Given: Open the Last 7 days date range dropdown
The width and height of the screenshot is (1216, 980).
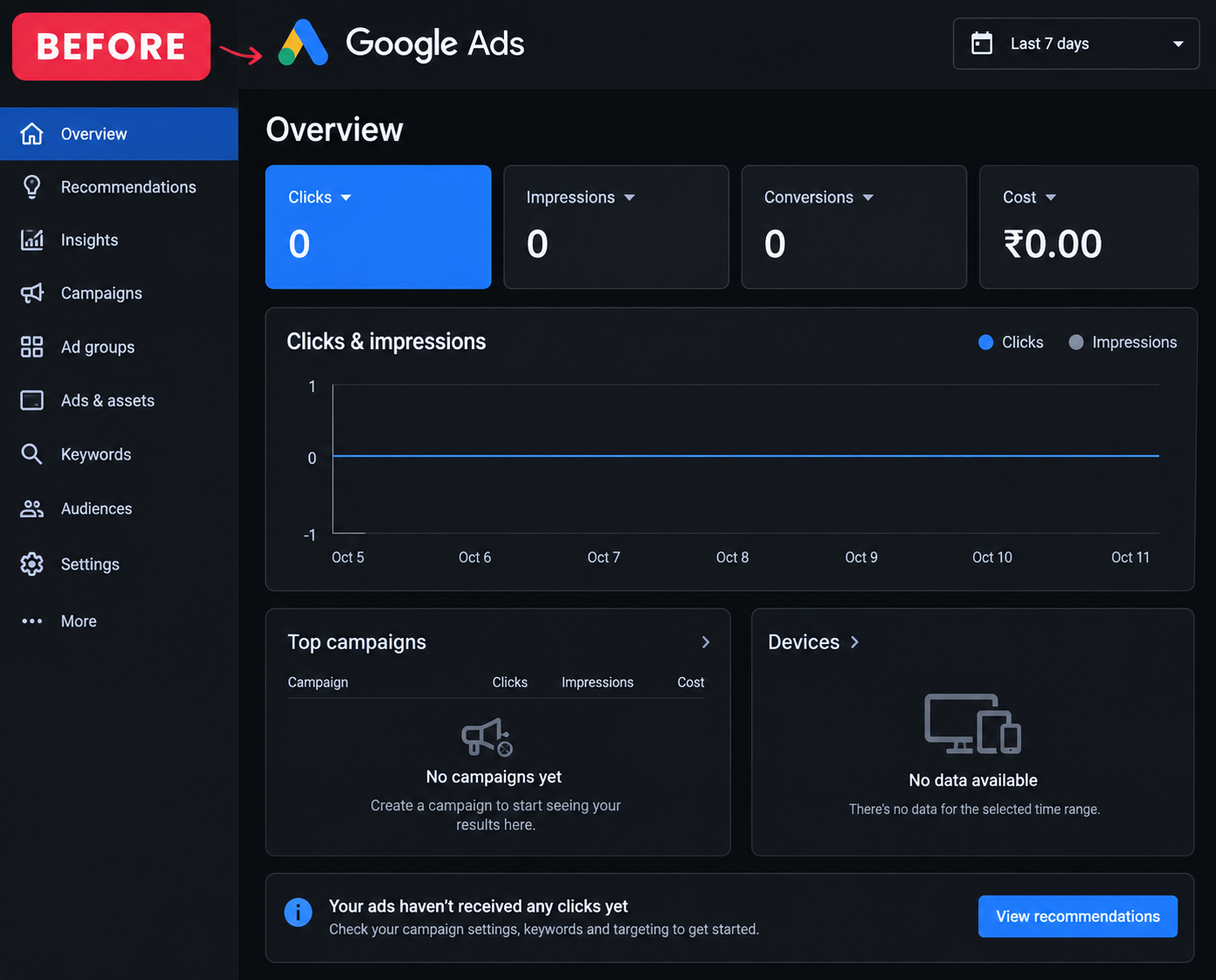Looking at the screenshot, I should (1076, 44).
